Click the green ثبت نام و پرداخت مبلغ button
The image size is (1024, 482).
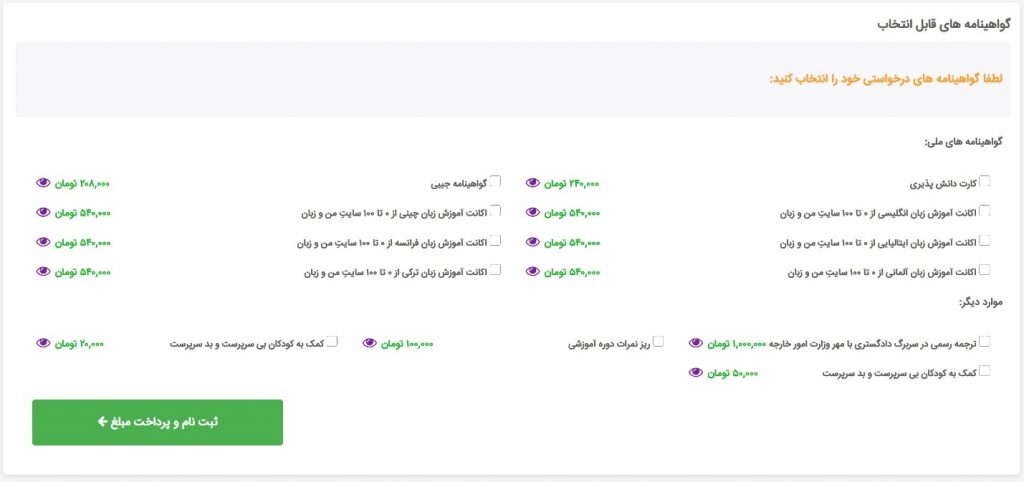click(157, 423)
